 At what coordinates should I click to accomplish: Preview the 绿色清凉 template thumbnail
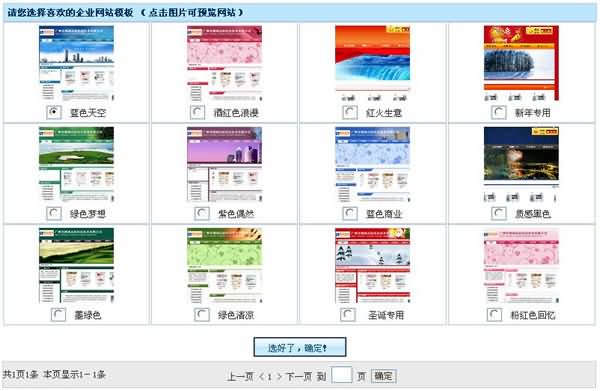click(x=225, y=266)
